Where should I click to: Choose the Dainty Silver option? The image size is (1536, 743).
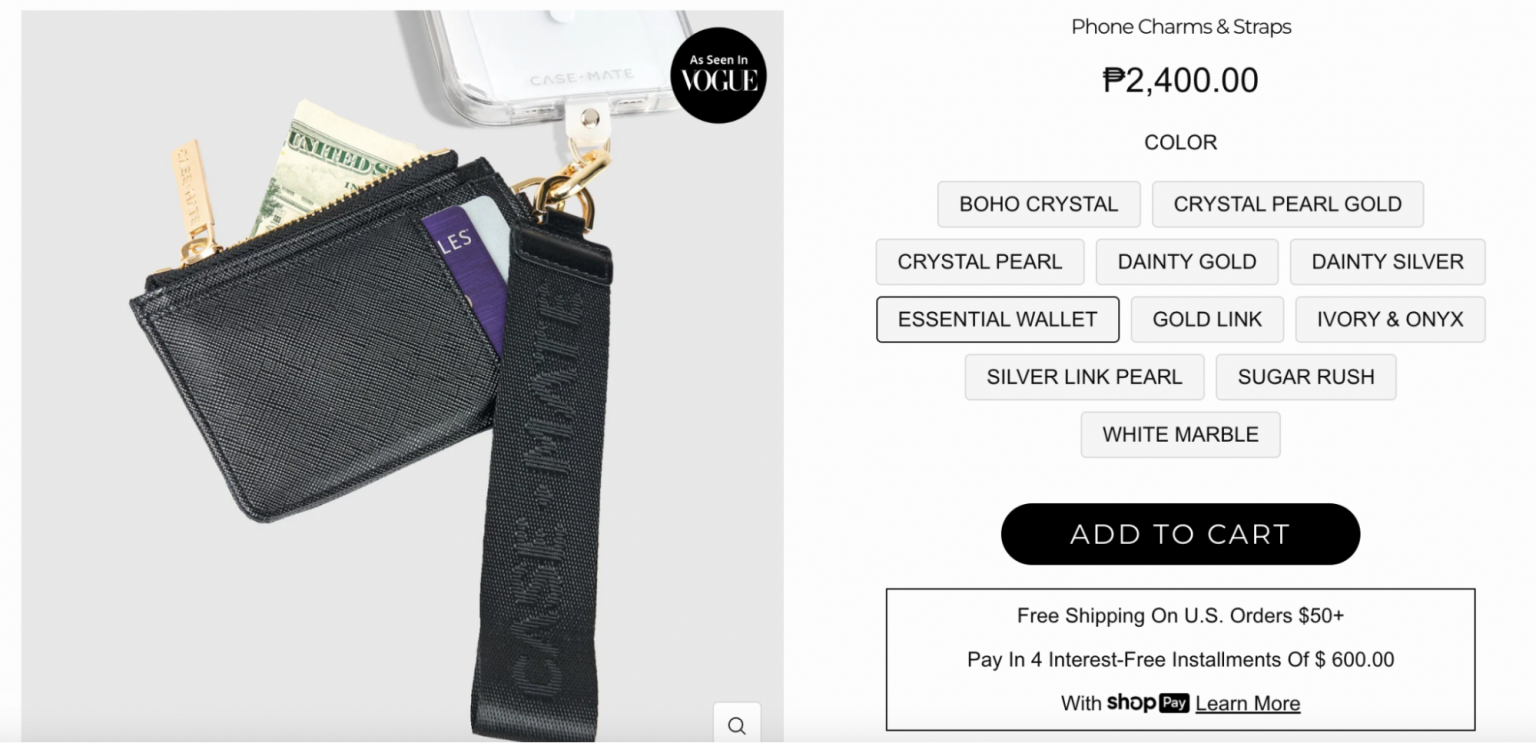1387,262
